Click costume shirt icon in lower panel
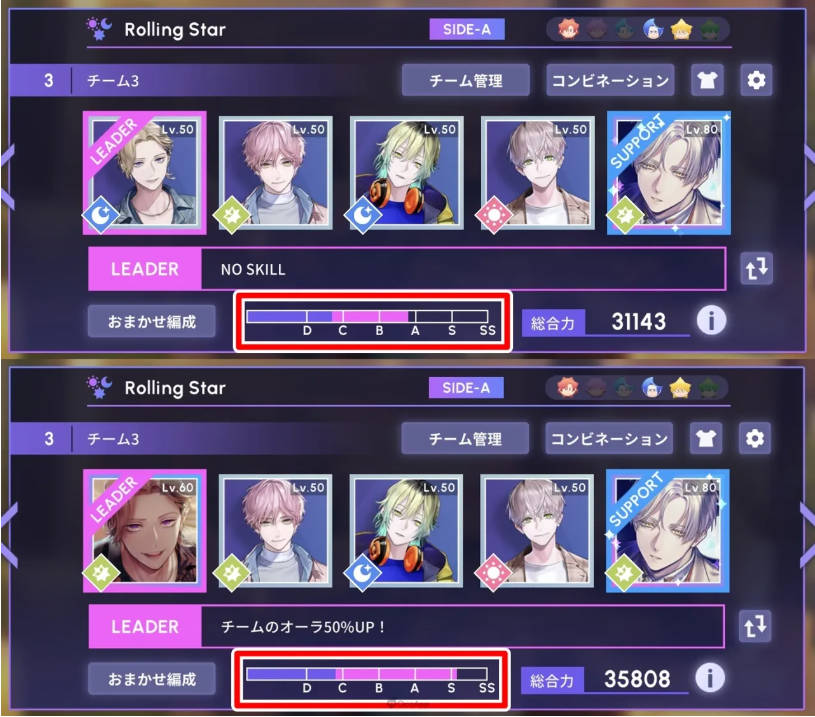 click(705, 438)
